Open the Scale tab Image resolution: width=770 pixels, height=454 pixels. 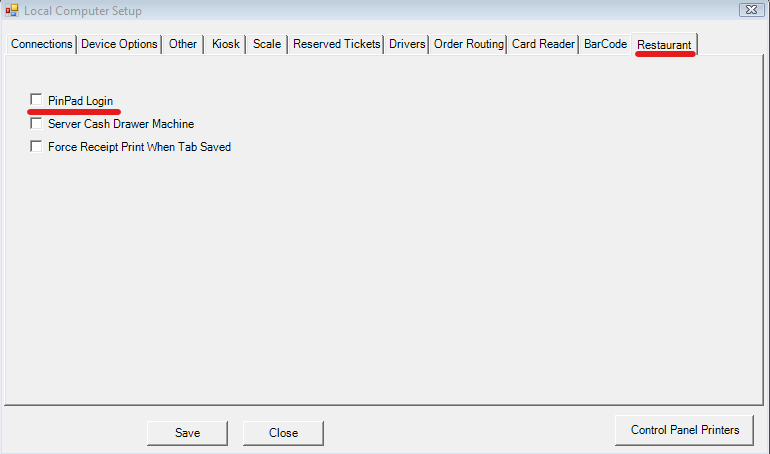(x=267, y=44)
